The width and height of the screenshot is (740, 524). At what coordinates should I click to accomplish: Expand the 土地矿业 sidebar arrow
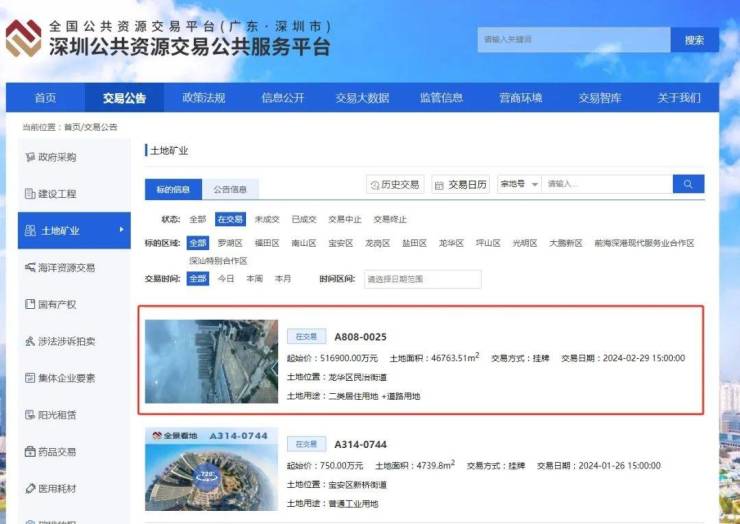121,230
